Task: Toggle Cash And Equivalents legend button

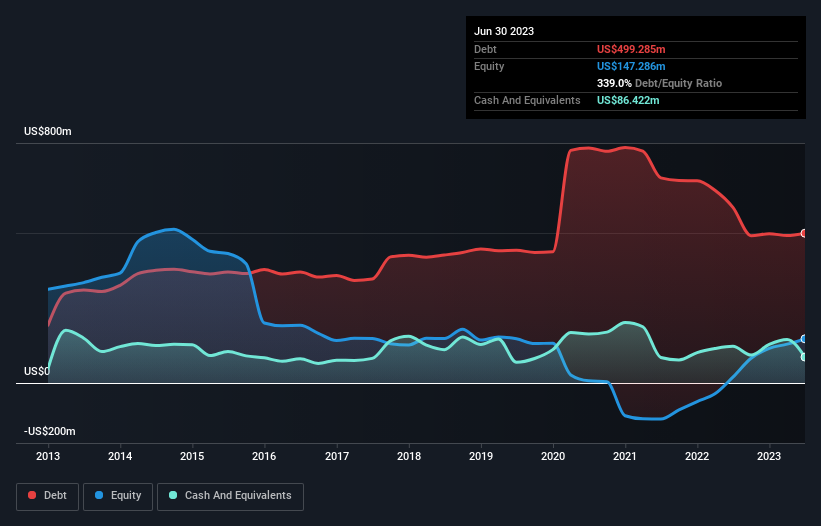Action: pos(230,496)
